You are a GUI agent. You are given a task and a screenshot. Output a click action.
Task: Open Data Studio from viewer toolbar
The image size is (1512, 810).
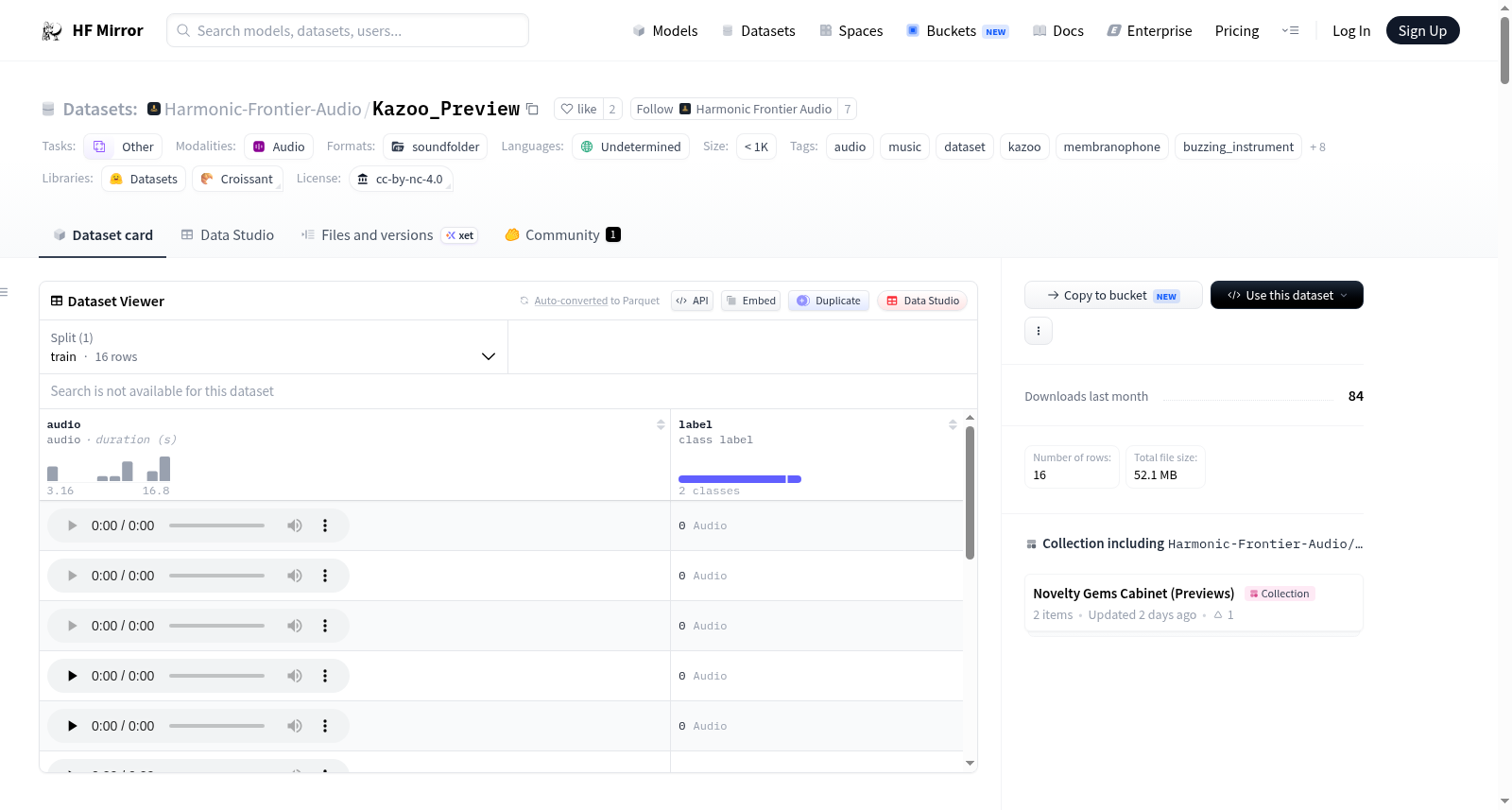coord(922,301)
